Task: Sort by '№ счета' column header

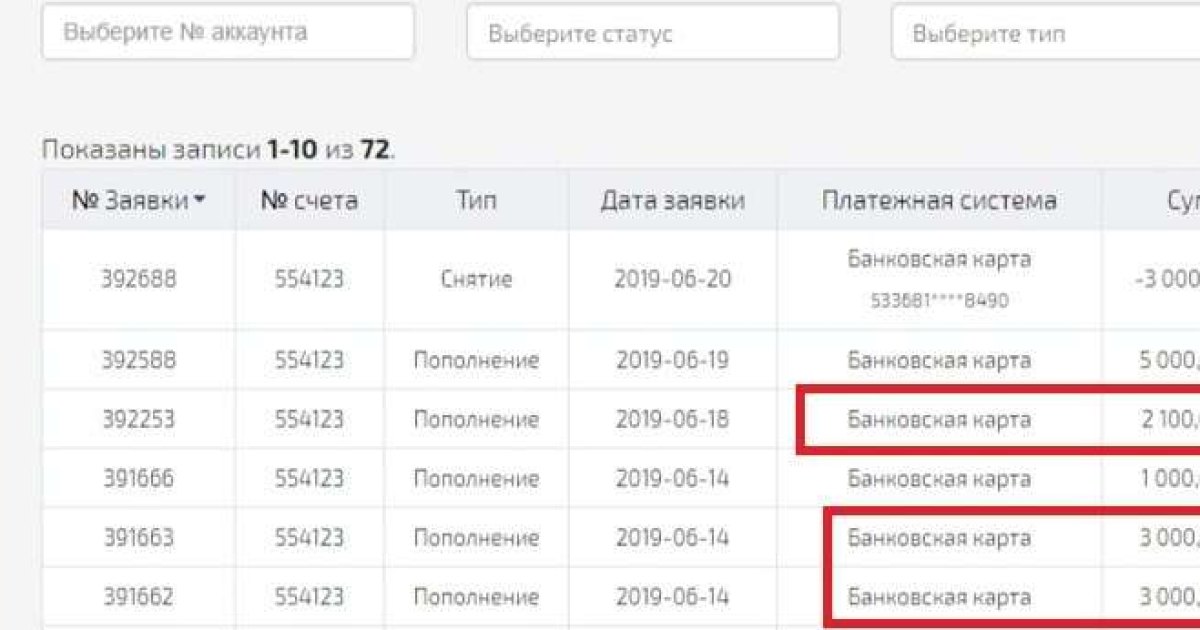Action: 309,200
